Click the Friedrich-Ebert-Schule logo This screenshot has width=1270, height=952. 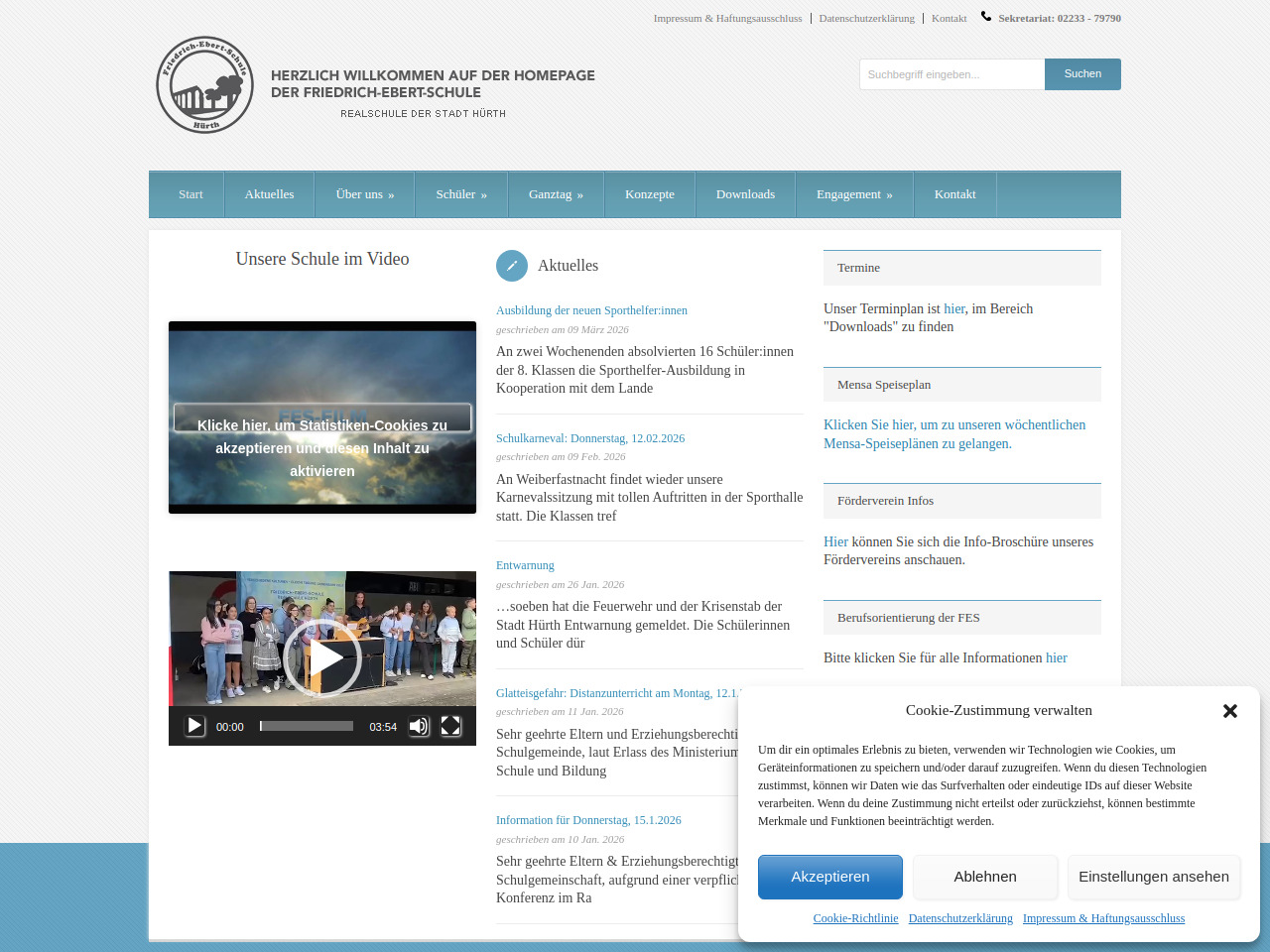pyautogui.click(x=205, y=85)
